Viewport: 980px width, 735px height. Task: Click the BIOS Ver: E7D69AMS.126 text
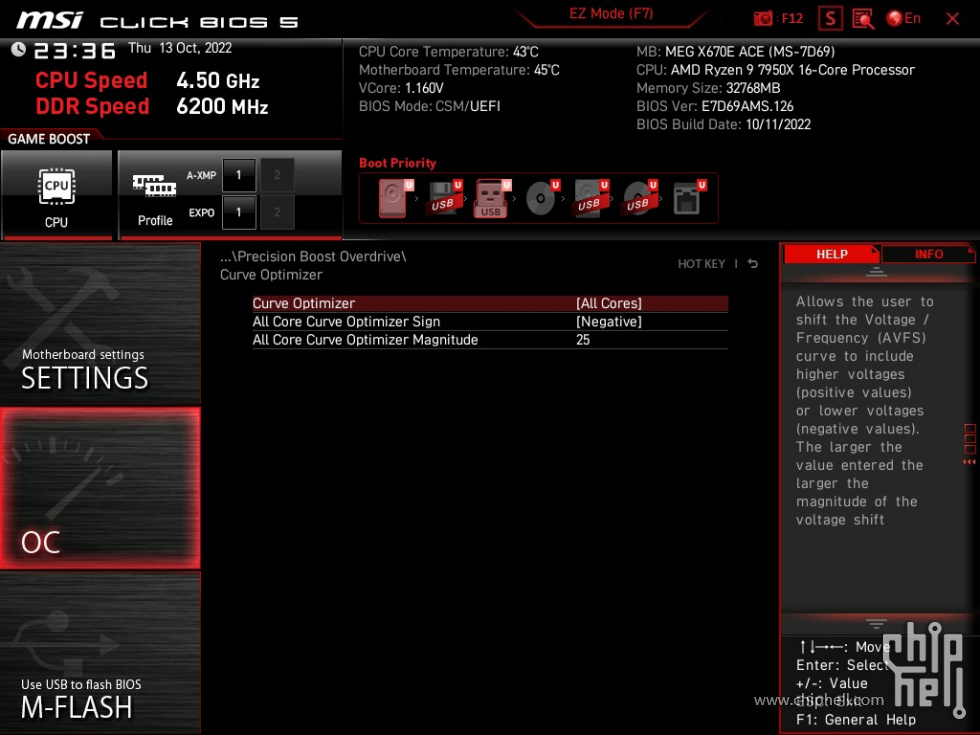pos(714,106)
